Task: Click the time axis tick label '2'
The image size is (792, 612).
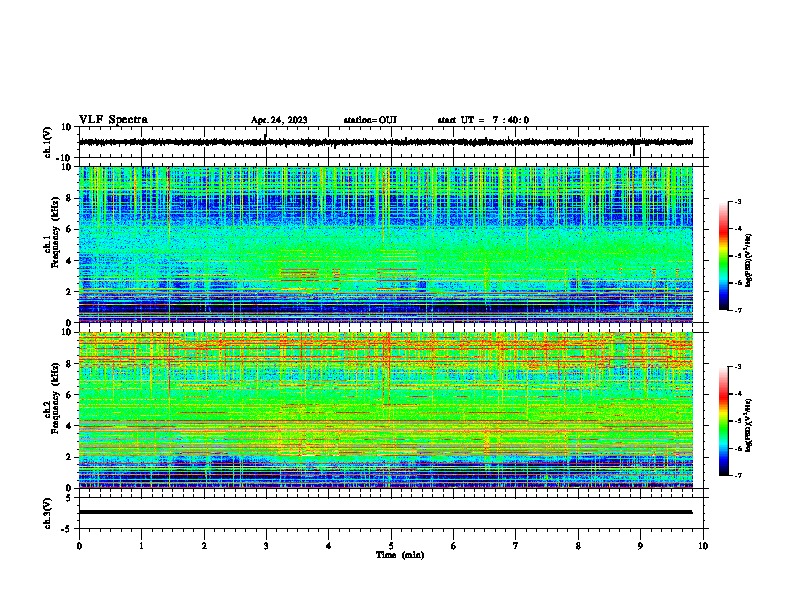Action: (204, 546)
